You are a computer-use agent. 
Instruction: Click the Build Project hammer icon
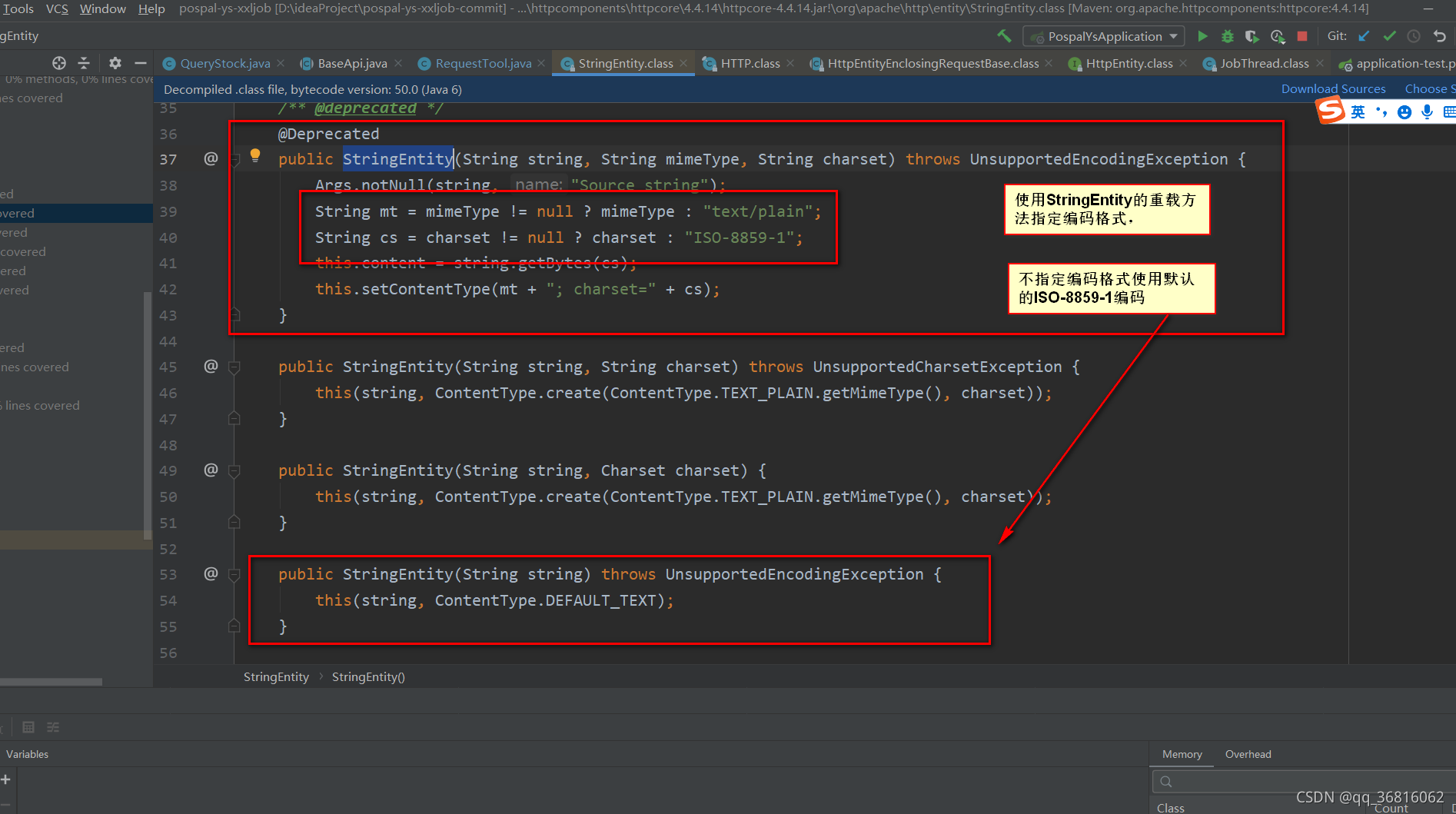(x=1004, y=36)
